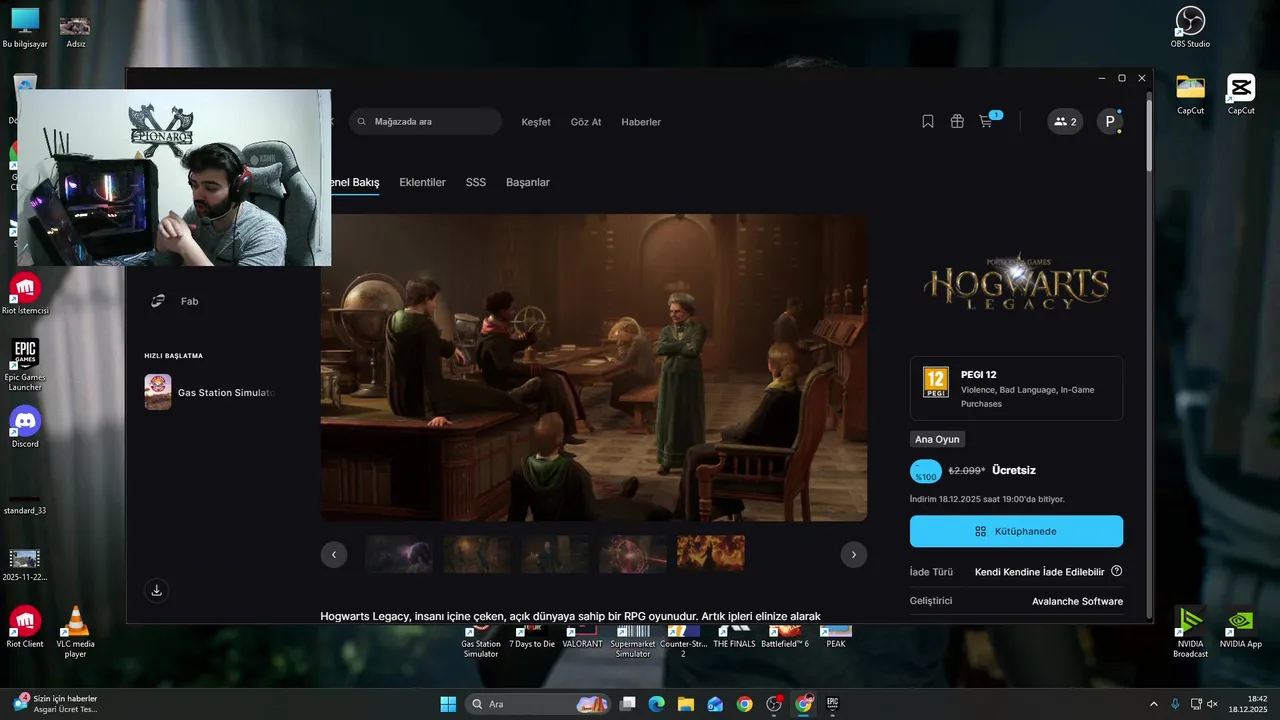Click the gift box icon in header
The width and height of the screenshot is (1280, 720).
(957, 122)
